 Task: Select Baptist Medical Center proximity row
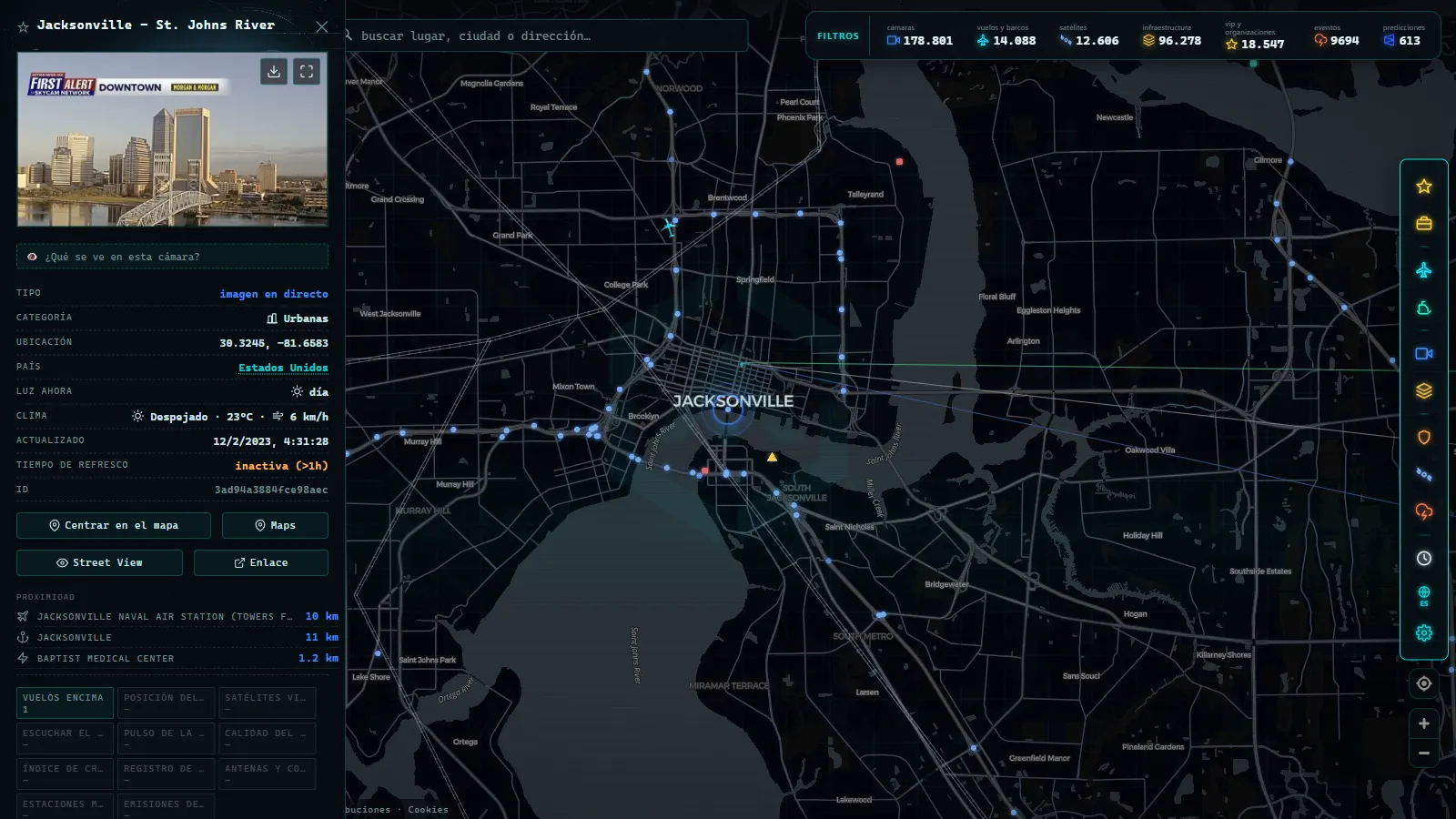click(x=177, y=658)
